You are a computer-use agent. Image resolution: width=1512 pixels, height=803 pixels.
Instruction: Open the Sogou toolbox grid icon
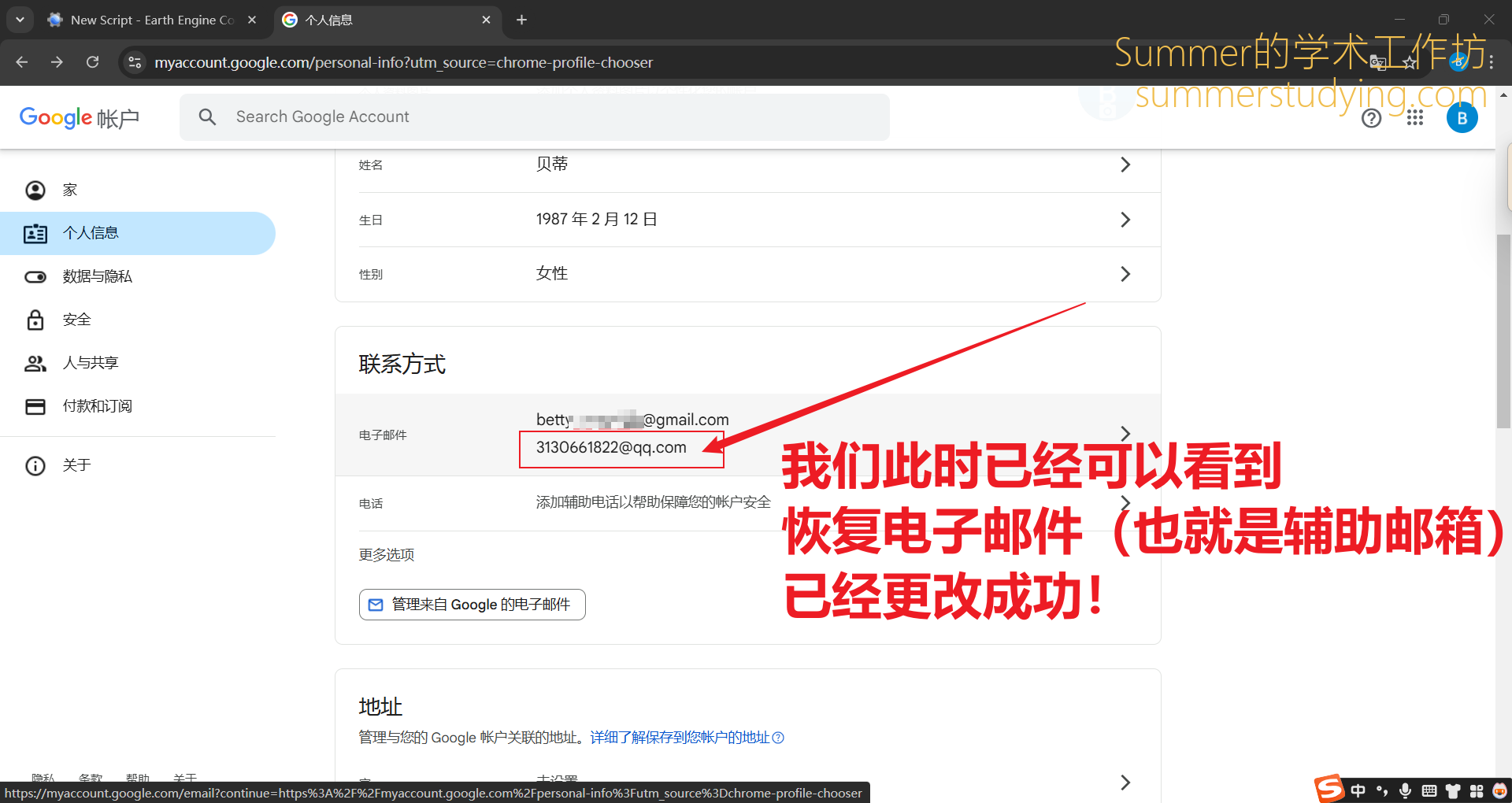pos(1477,790)
